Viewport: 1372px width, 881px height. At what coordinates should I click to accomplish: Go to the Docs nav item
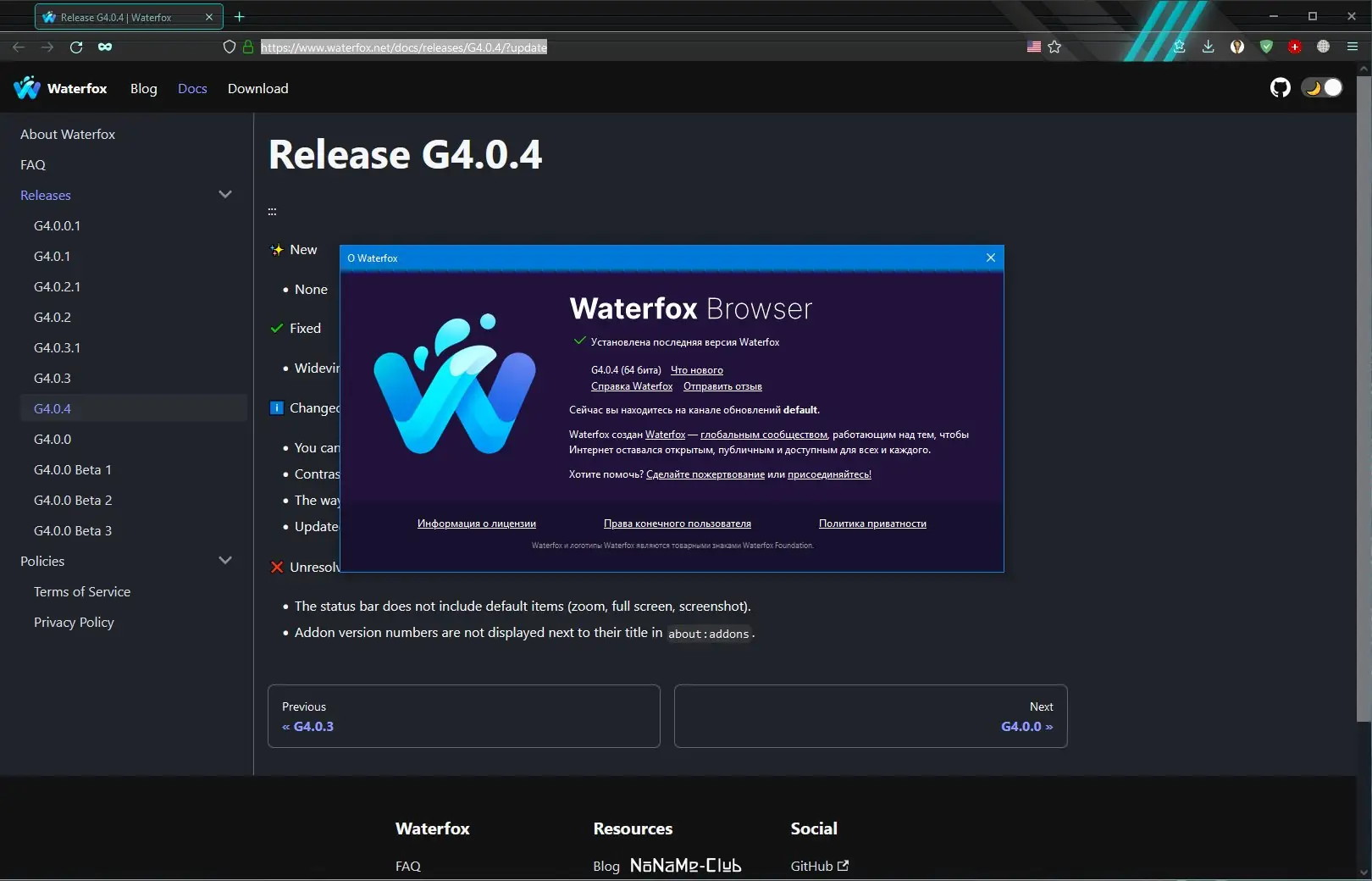tap(192, 89)
